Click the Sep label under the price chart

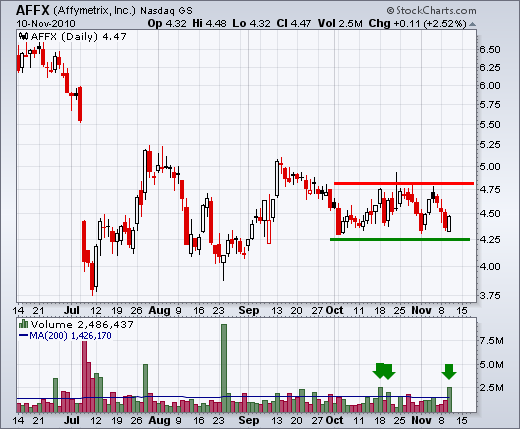[249, 310]
